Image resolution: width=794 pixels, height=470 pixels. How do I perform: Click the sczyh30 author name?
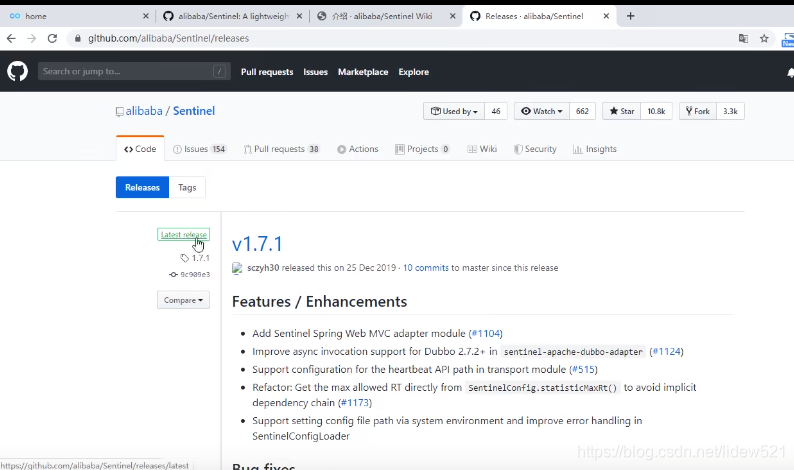pos(263,268)
